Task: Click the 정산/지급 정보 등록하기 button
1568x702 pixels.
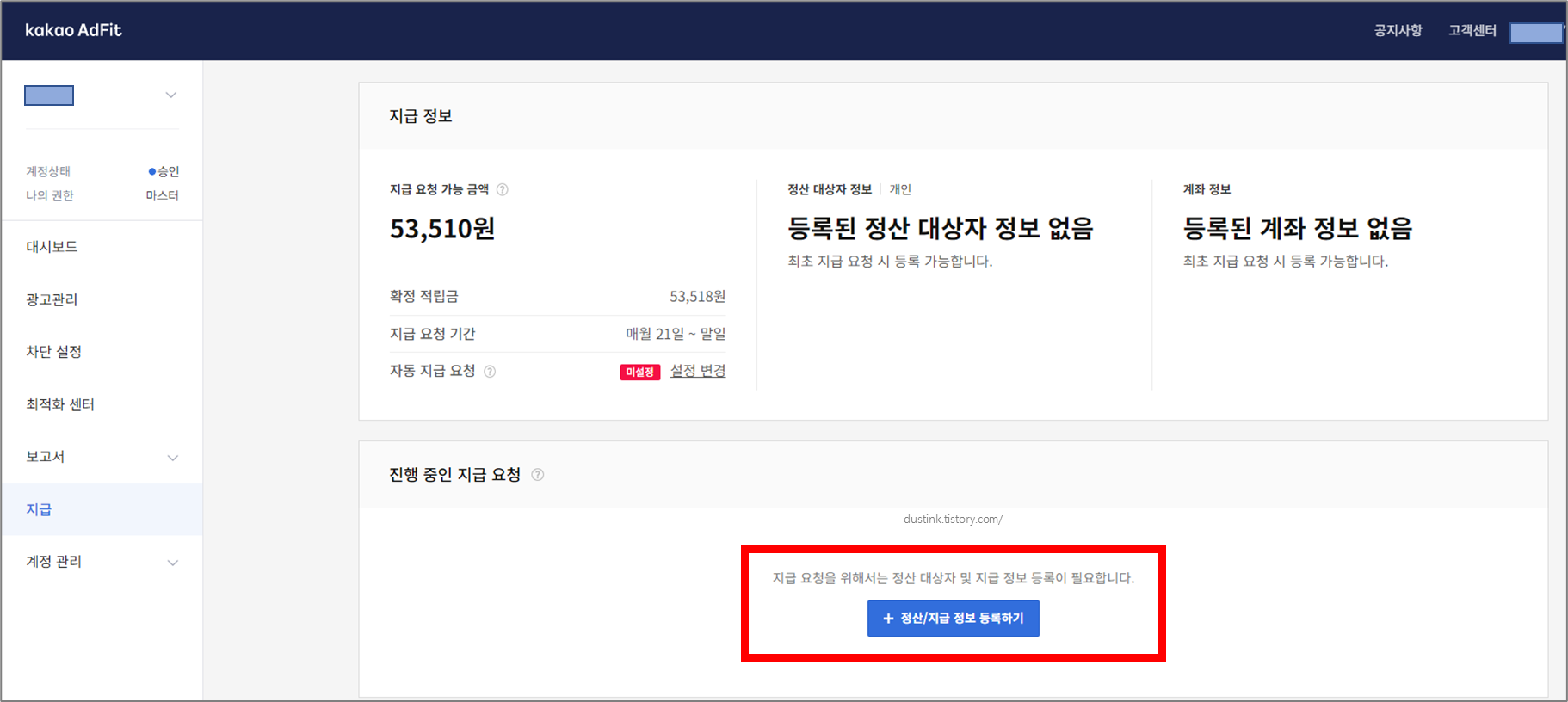Action: (954, 619)
